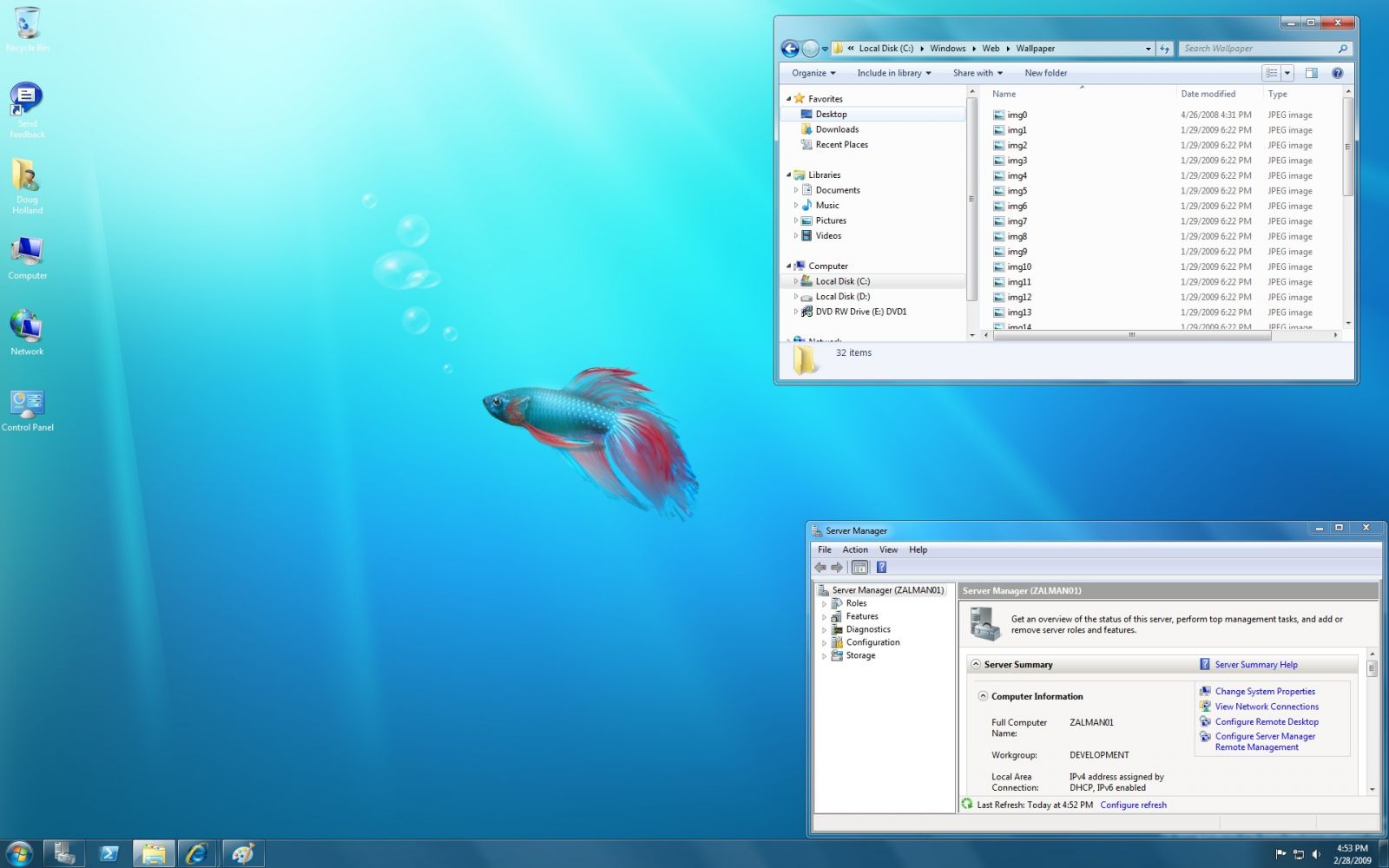1389x868 pixels.
Task: Click the Configure Remote Desktop link
Action: coord(1267,722)
